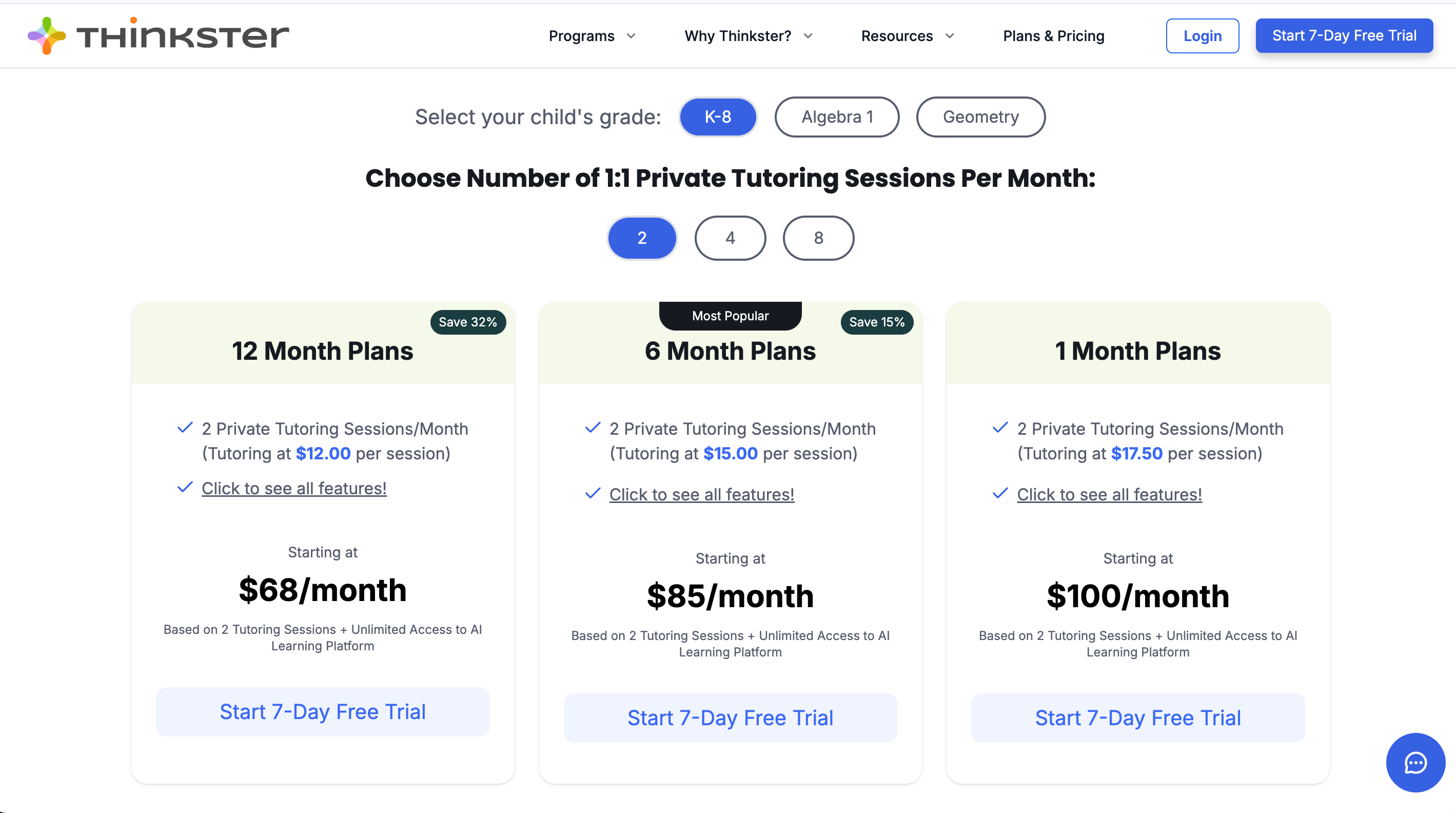Screen dimensions: 1456x813
Task: See all features of the 1 Month Plan
Action: coord(1109,494)
